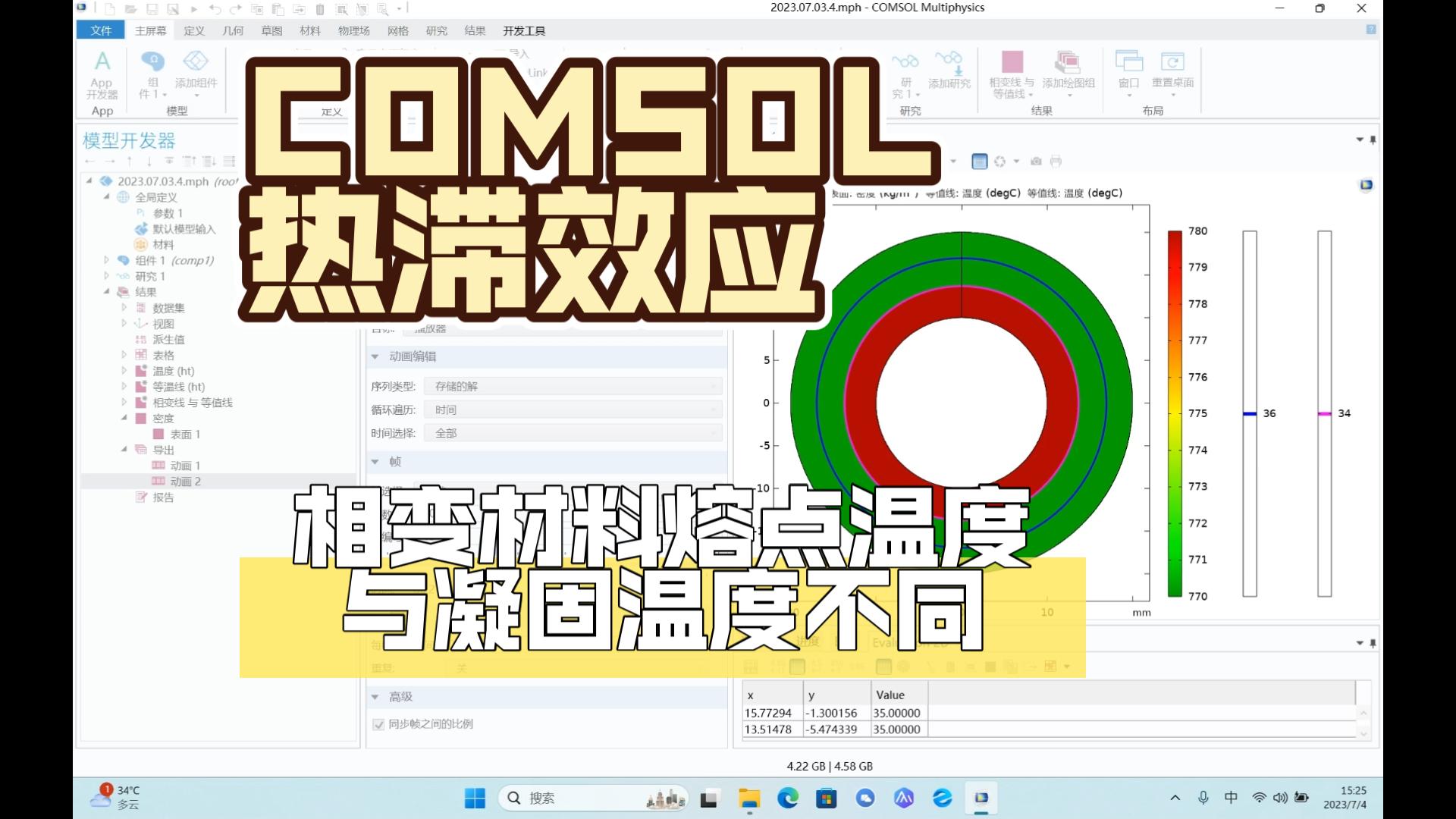Screen dimensions: 1456x819
Task: Collapse the 动画编辑 section
Action: click(x=375, y=356)
